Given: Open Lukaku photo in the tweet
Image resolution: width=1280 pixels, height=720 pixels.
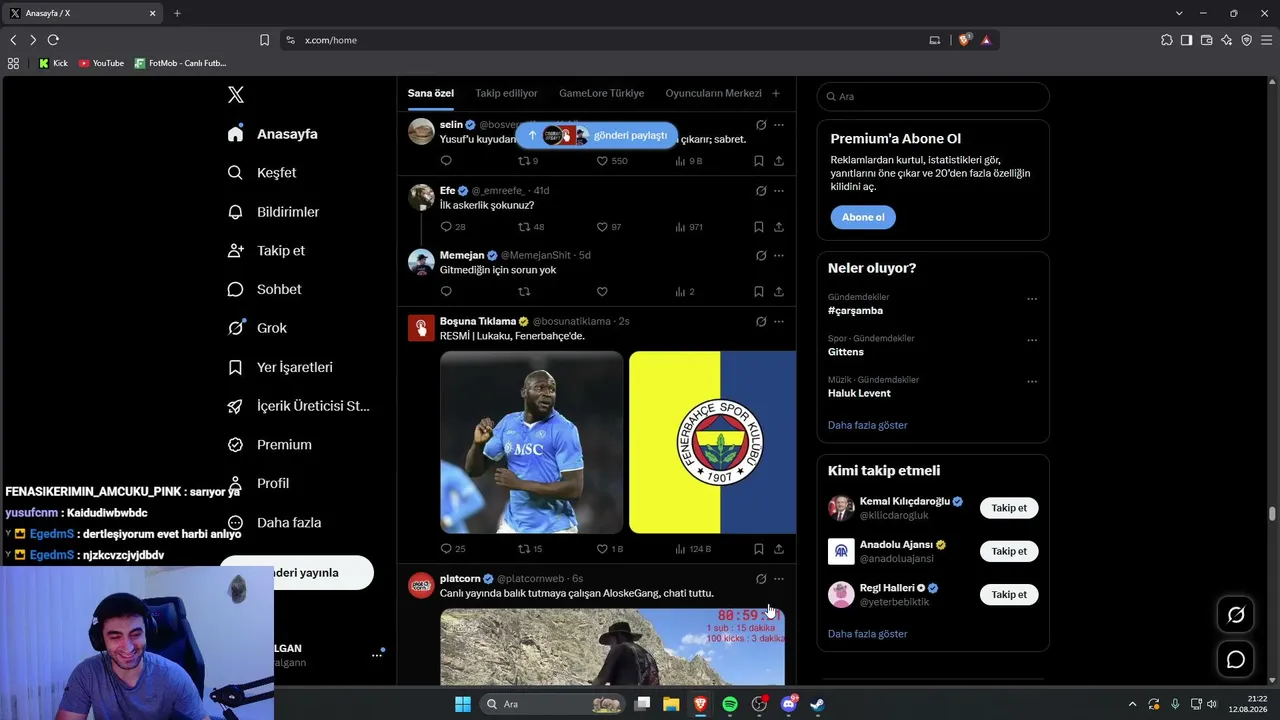Looking at the screenshot, I should (532, 442).
